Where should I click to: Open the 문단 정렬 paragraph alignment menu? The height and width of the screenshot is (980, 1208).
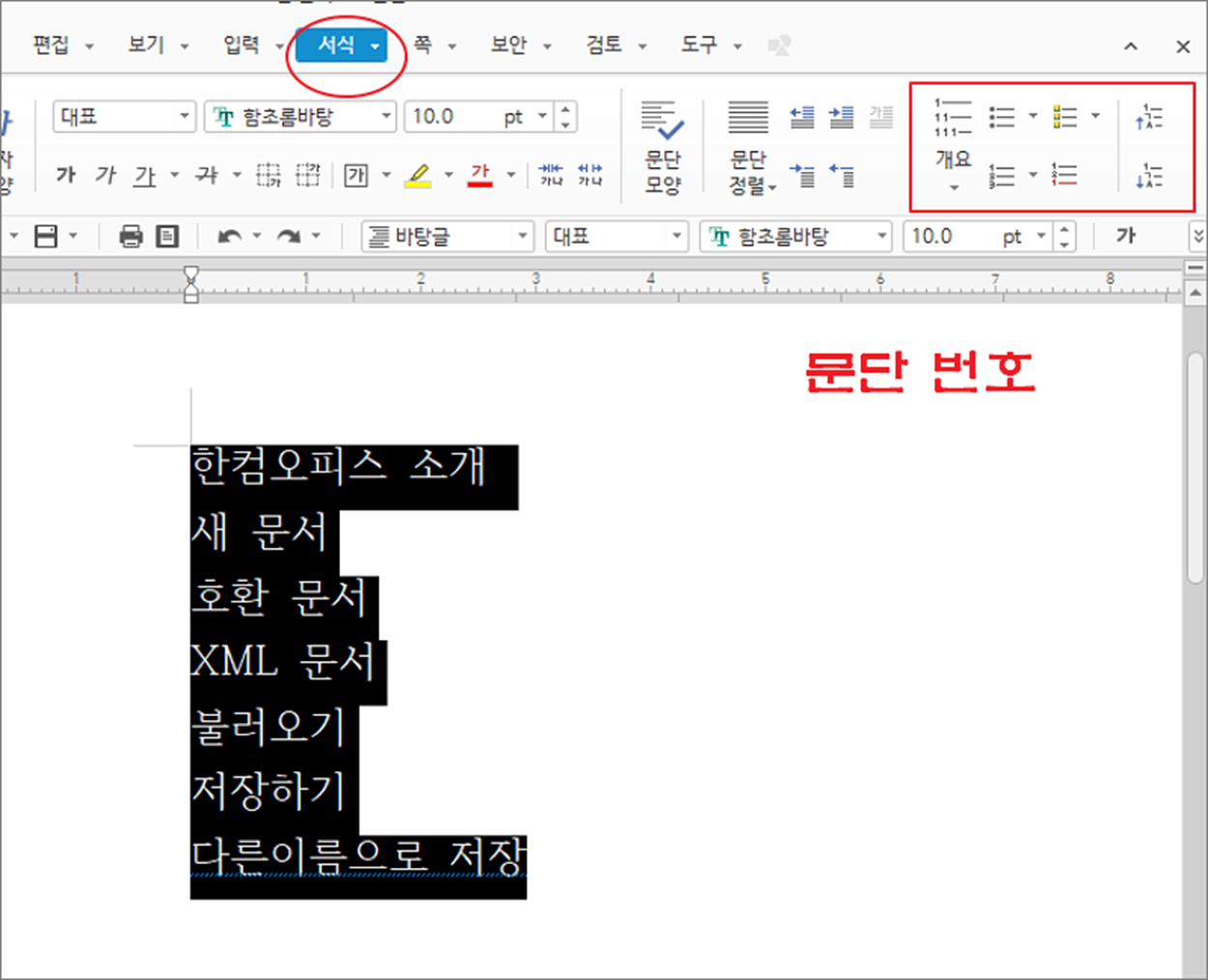750,147
